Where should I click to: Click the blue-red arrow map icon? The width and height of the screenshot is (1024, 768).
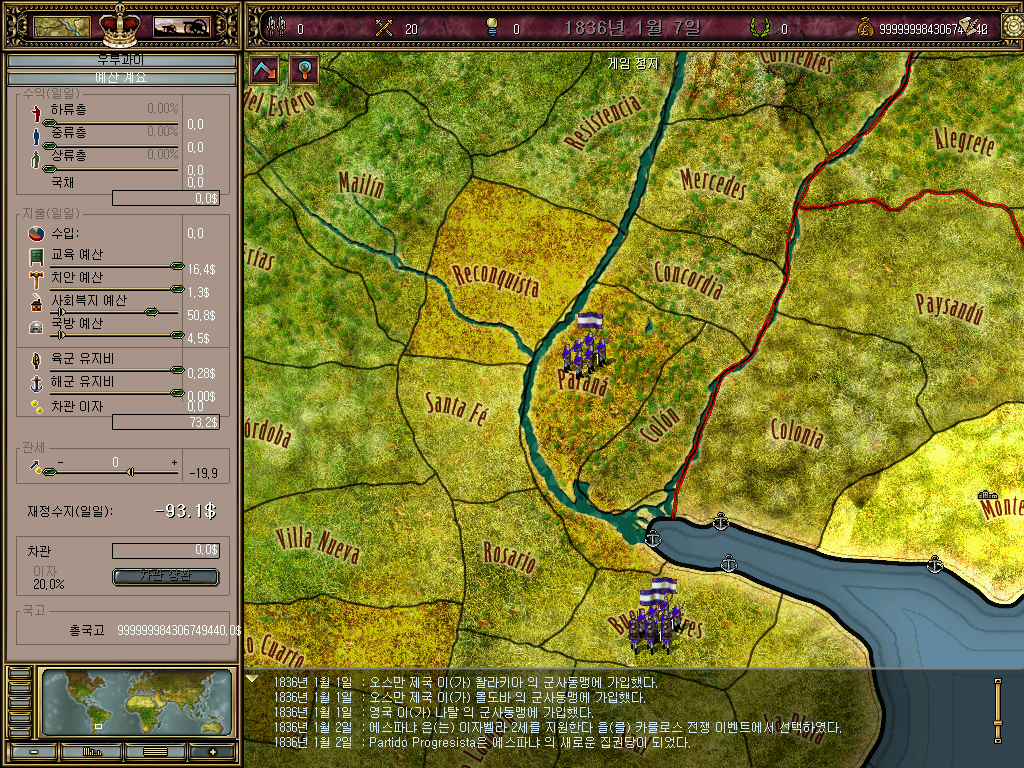[x=264, y=69]
